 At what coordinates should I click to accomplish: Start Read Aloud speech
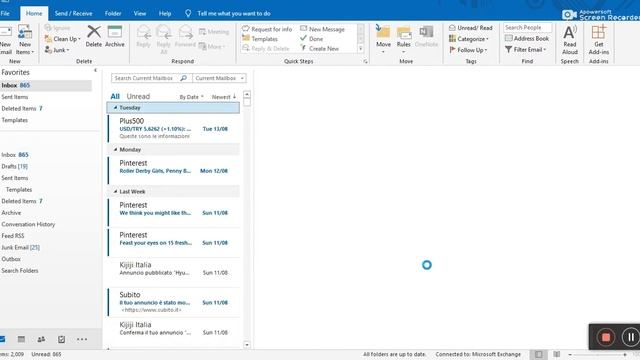tap(570, 40)
